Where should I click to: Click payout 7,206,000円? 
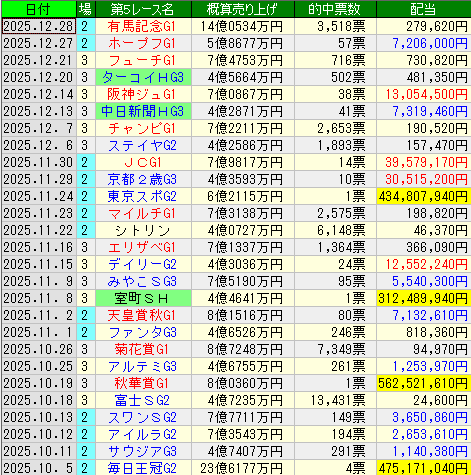coord(430,43)
